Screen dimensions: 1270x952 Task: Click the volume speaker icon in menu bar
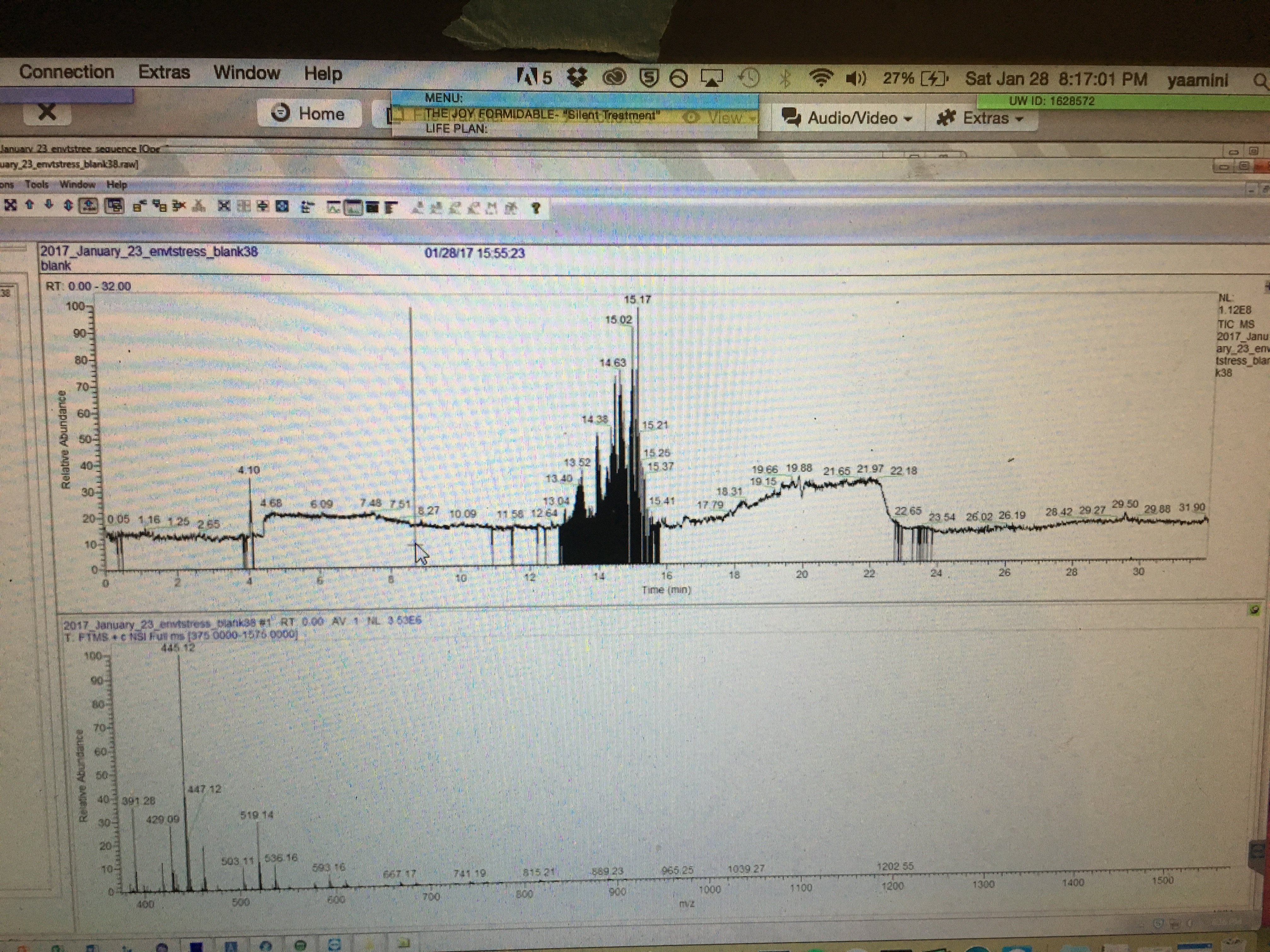[x=855, y=79]
